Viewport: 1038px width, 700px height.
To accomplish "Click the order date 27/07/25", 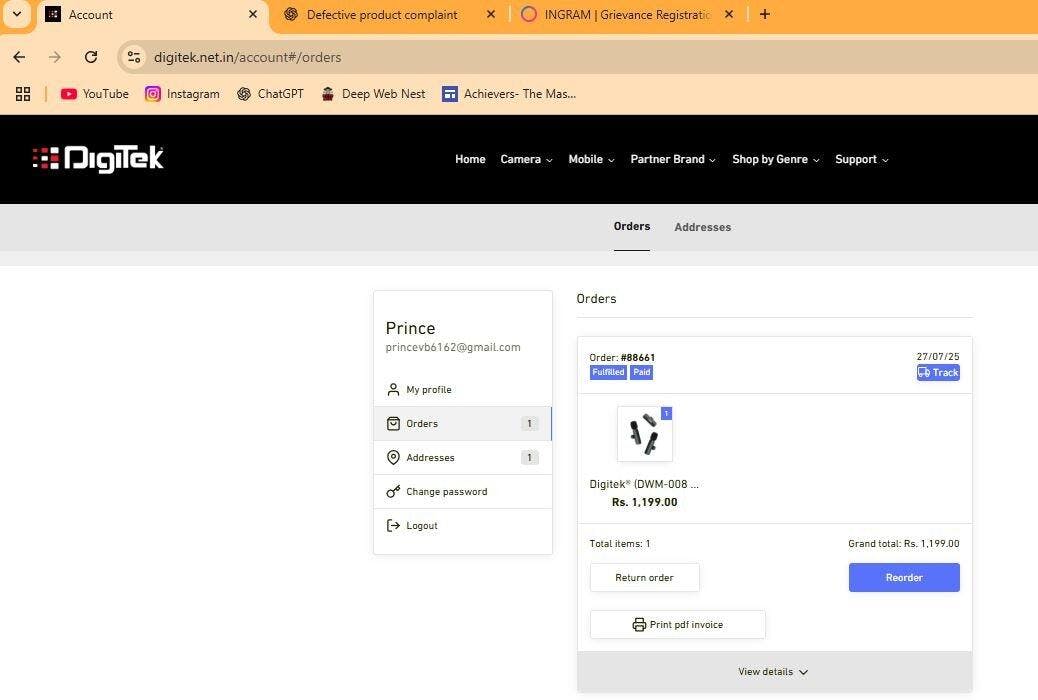I will 937,356.
